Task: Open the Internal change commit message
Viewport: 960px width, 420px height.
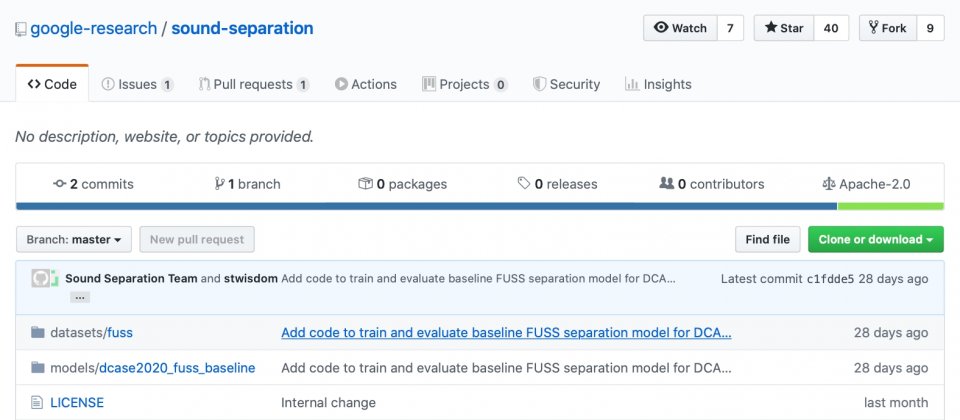Action: tap(328, 402)
